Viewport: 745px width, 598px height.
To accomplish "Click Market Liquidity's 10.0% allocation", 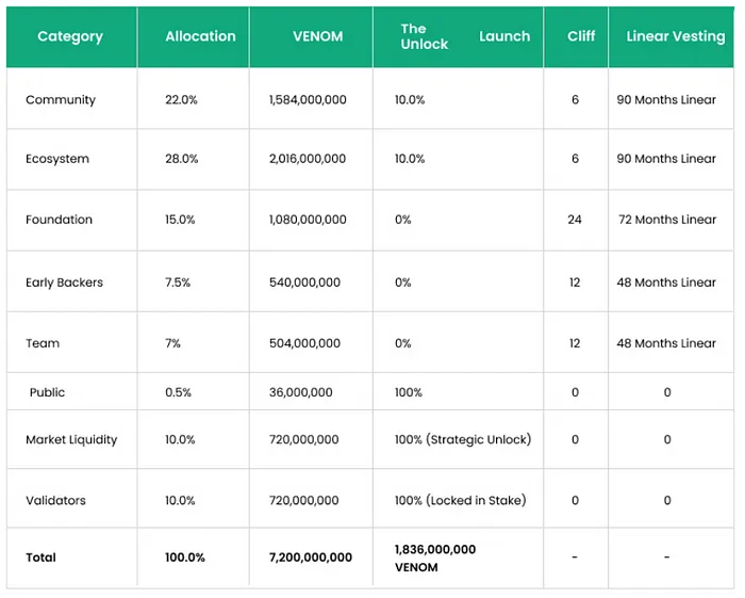I will pos(180,439).
